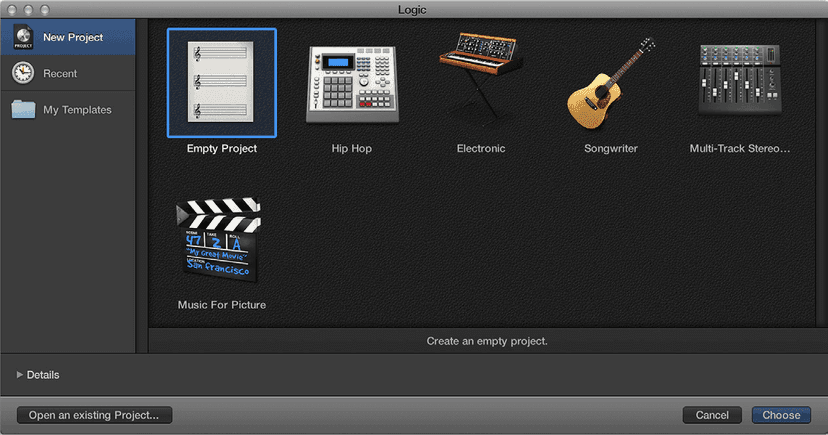Click the Hip Hop label text
Viewport: 828px width, 435px height.
[x=352, y=148]
